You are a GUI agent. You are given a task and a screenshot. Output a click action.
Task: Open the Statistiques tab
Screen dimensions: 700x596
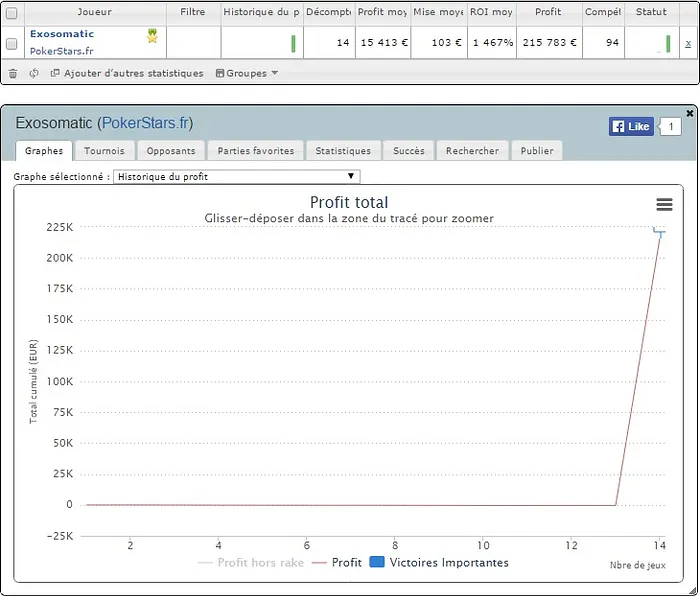pos(342,151)
